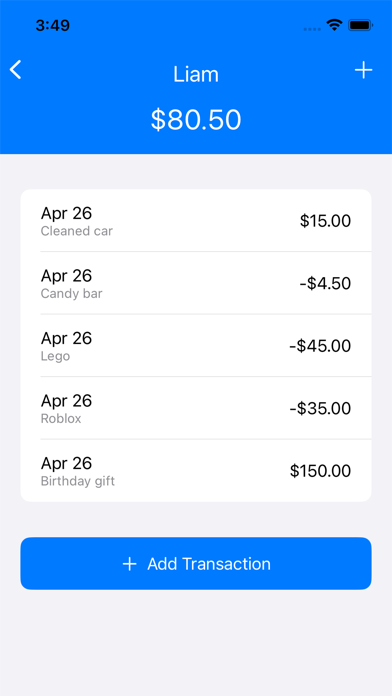Tap the back chevron icon
Screen dimensions: 392x696
tap(16, 70)
